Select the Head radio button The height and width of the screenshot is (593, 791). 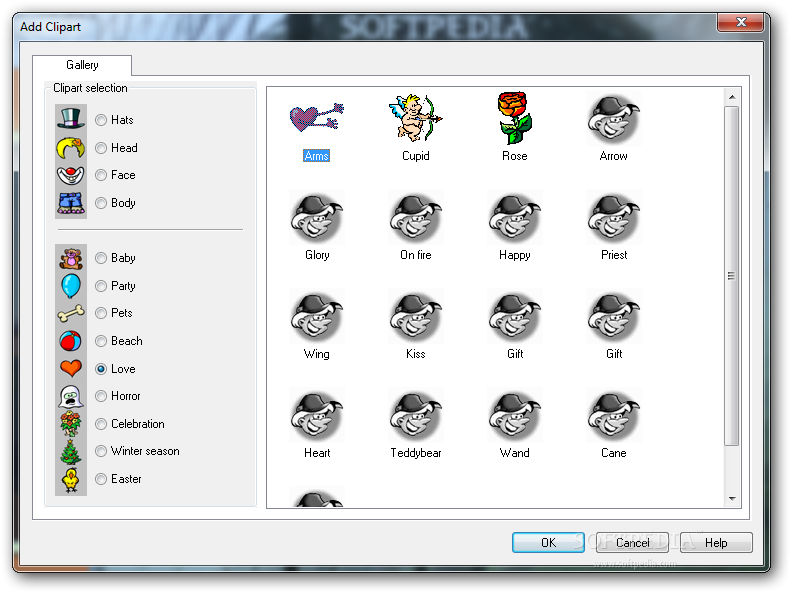(101, 148)
